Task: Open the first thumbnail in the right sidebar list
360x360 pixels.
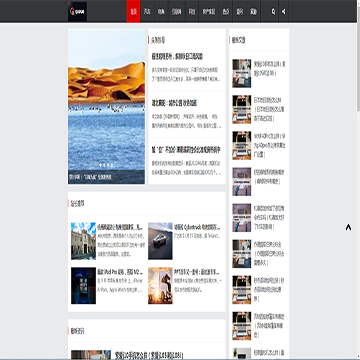Action: click(242, 73)
